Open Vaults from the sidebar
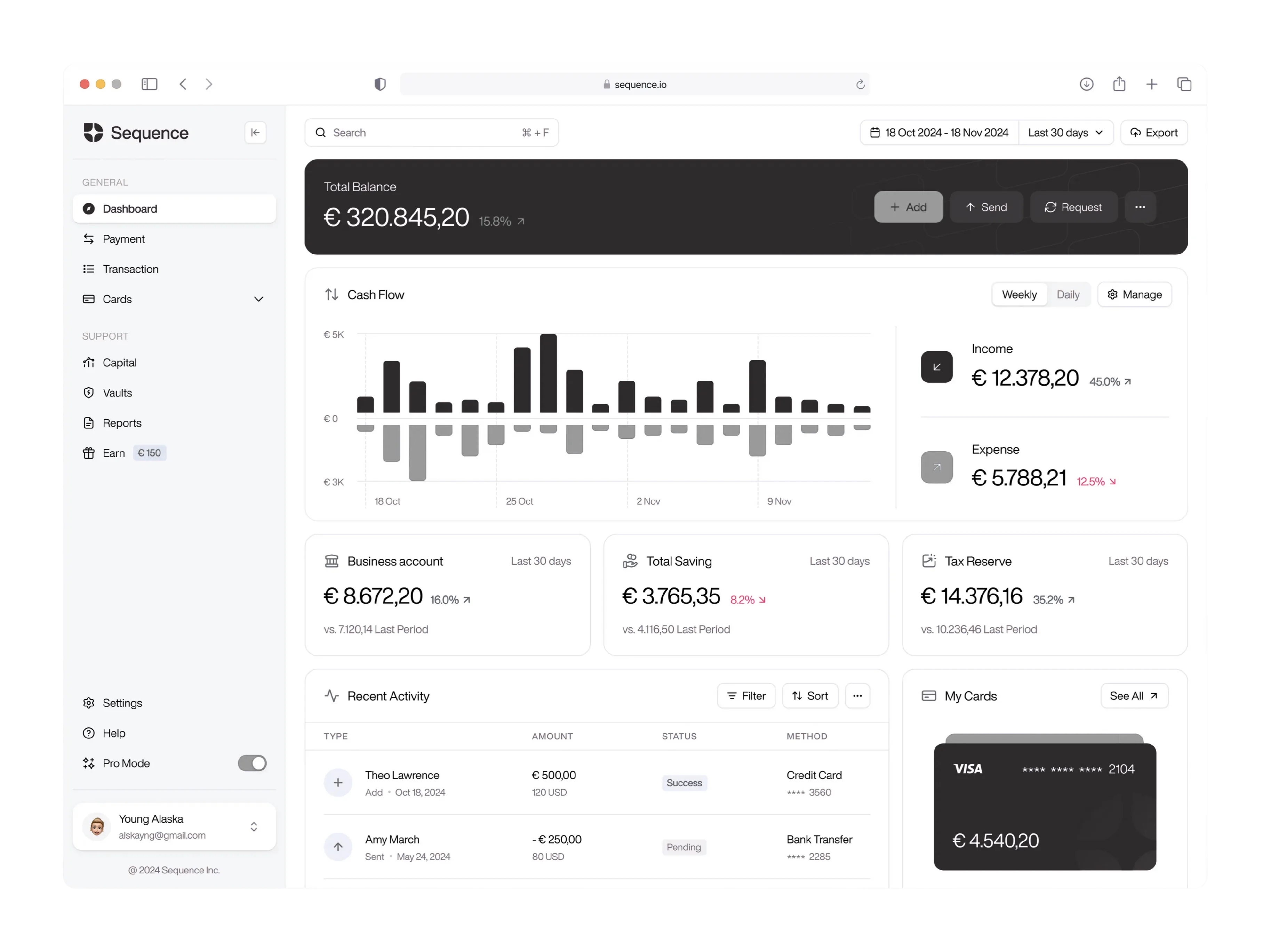This screenshot has height=952, width=1270. [117, 393]
